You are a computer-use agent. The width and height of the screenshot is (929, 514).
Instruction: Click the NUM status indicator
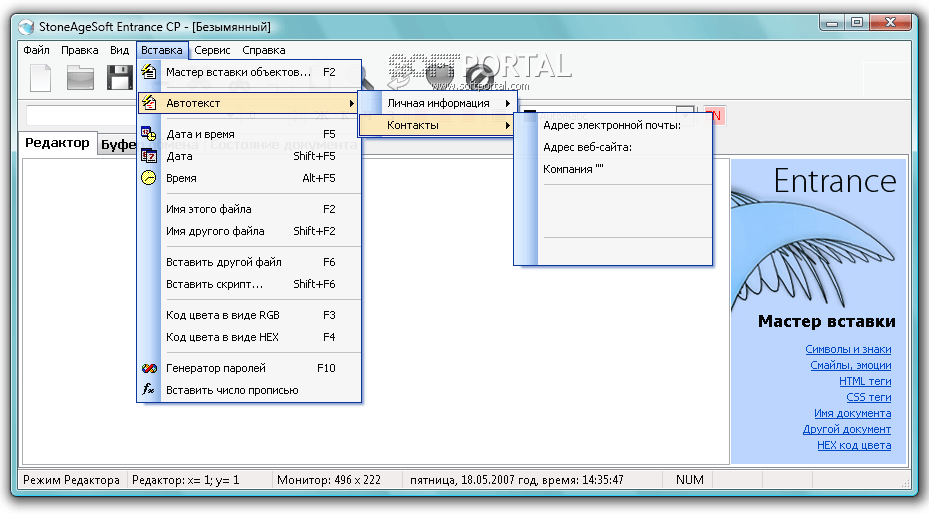690,480
